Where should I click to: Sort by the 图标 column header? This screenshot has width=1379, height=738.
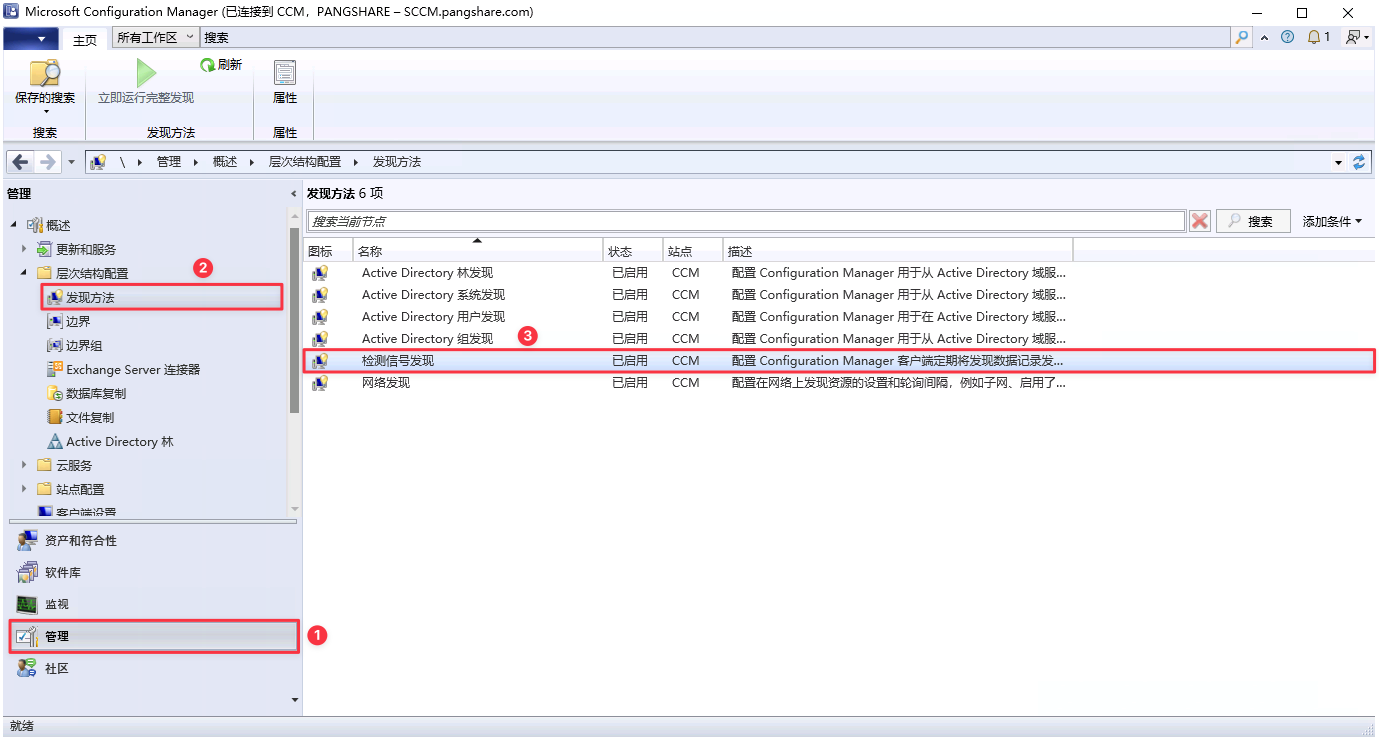click(x=328, y=250)
